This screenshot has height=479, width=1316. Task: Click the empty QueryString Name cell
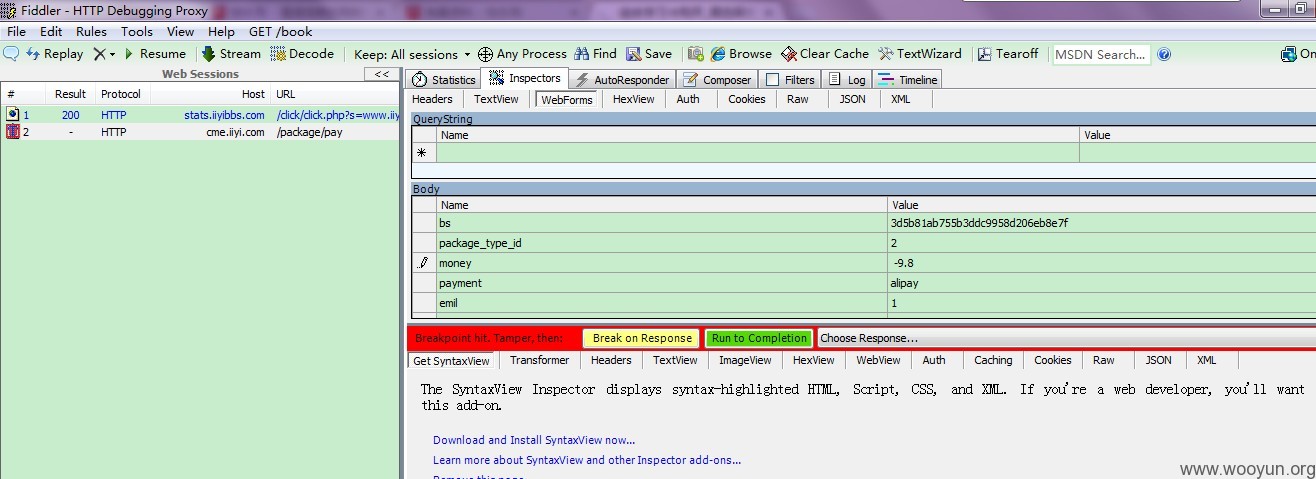757,153
